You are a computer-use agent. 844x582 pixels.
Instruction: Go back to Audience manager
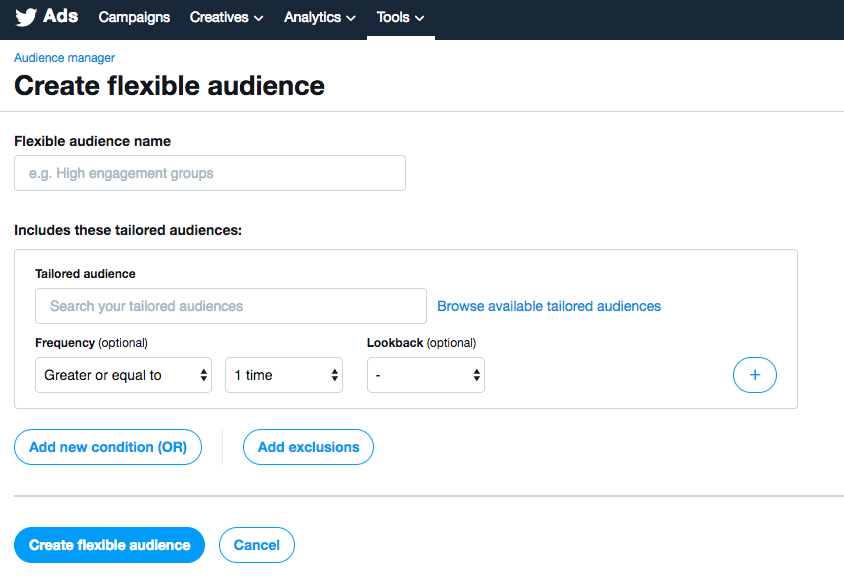[64, 58]
